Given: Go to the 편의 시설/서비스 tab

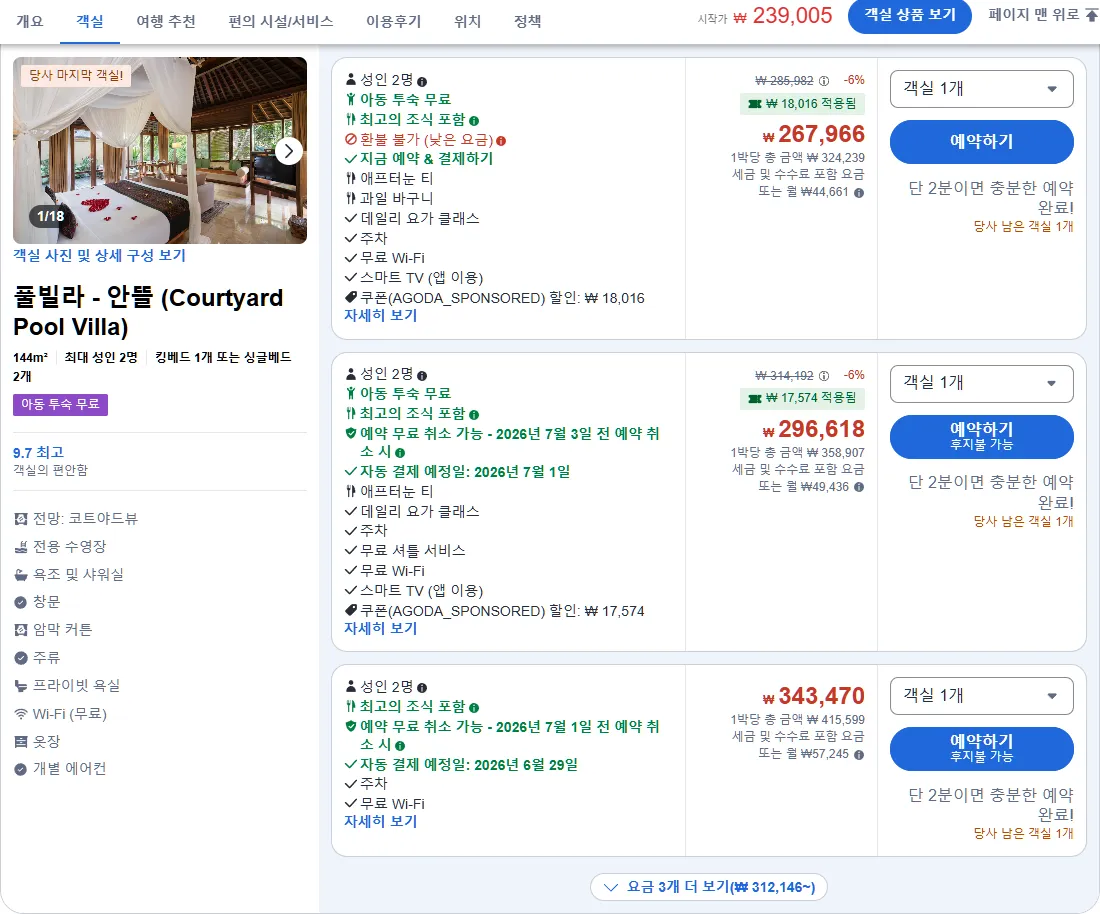Looking at the screenshot, I should [281, 21].
